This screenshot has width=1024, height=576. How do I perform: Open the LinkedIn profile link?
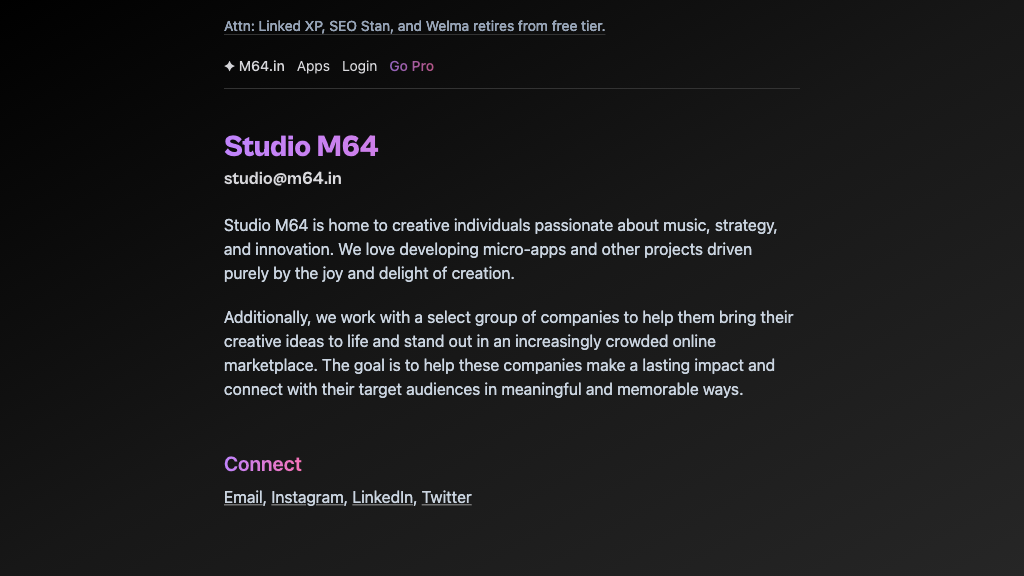pos(382,498)
